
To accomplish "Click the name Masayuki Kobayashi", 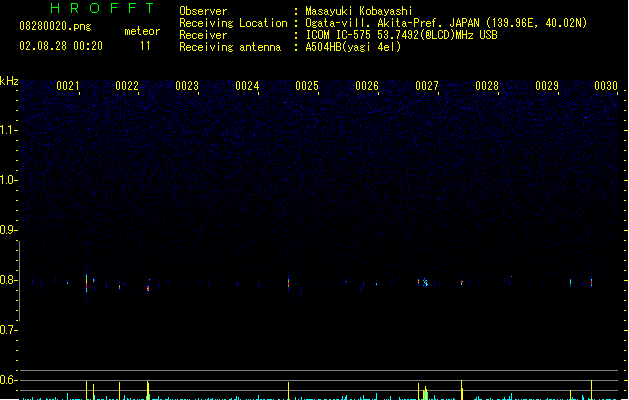I will pyautogui.click(x=359, y=11).
